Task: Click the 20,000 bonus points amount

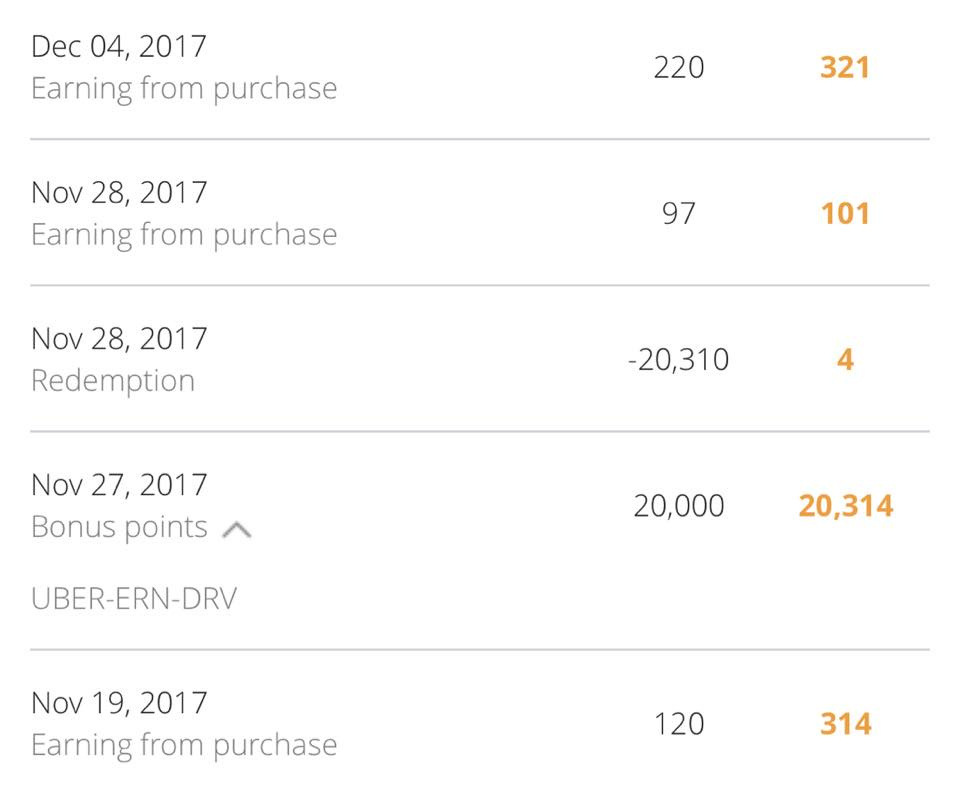Action: [678, 505]
